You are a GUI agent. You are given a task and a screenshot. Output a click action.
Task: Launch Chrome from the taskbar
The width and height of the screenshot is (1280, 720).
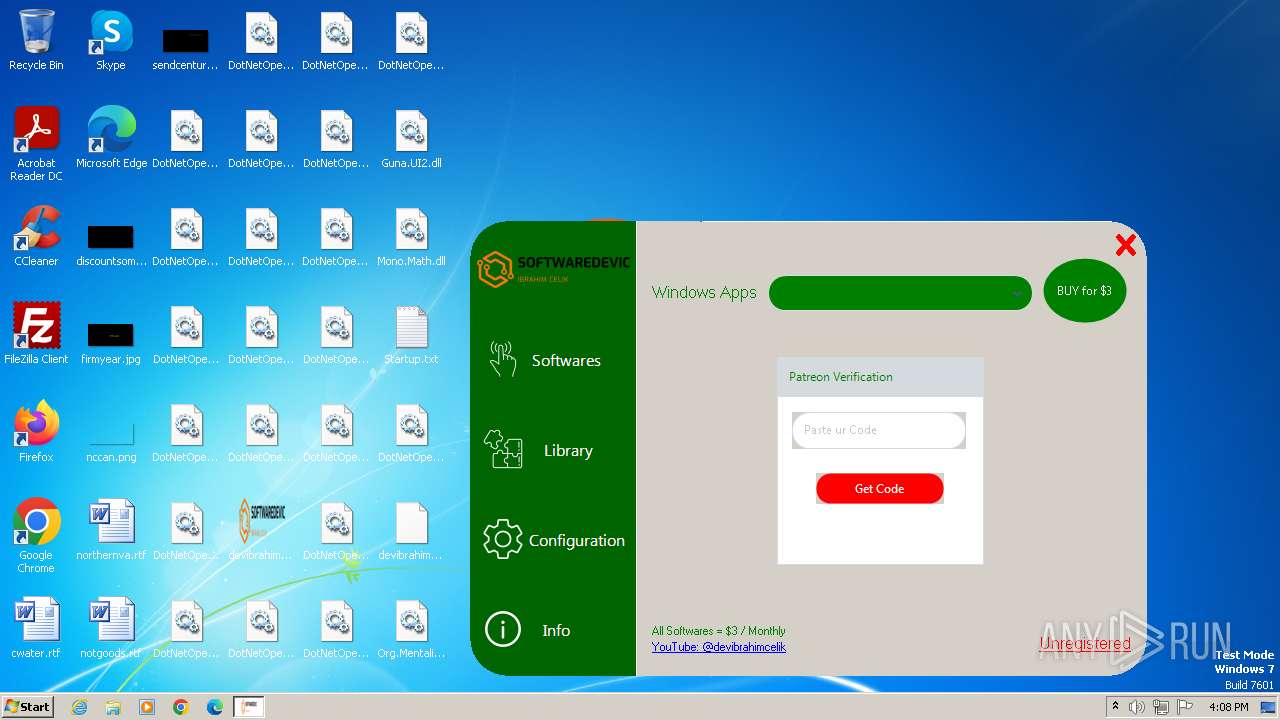pyautogui.click(x=181, y=707)
